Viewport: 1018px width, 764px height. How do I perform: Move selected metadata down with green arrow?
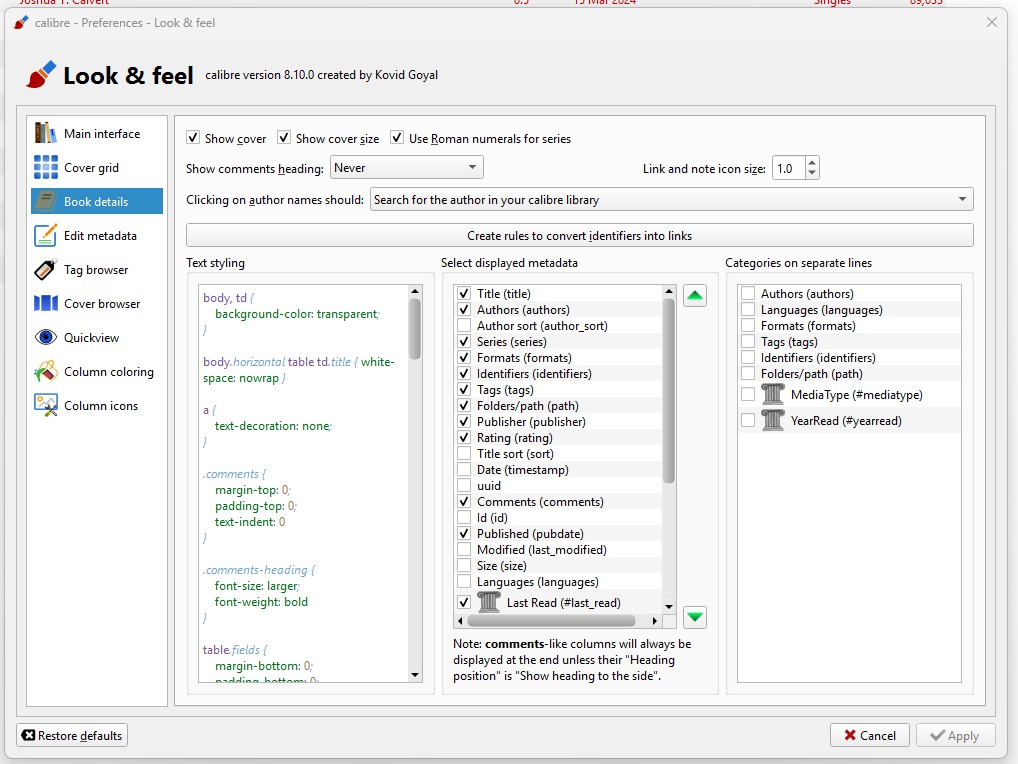point(695,617)
